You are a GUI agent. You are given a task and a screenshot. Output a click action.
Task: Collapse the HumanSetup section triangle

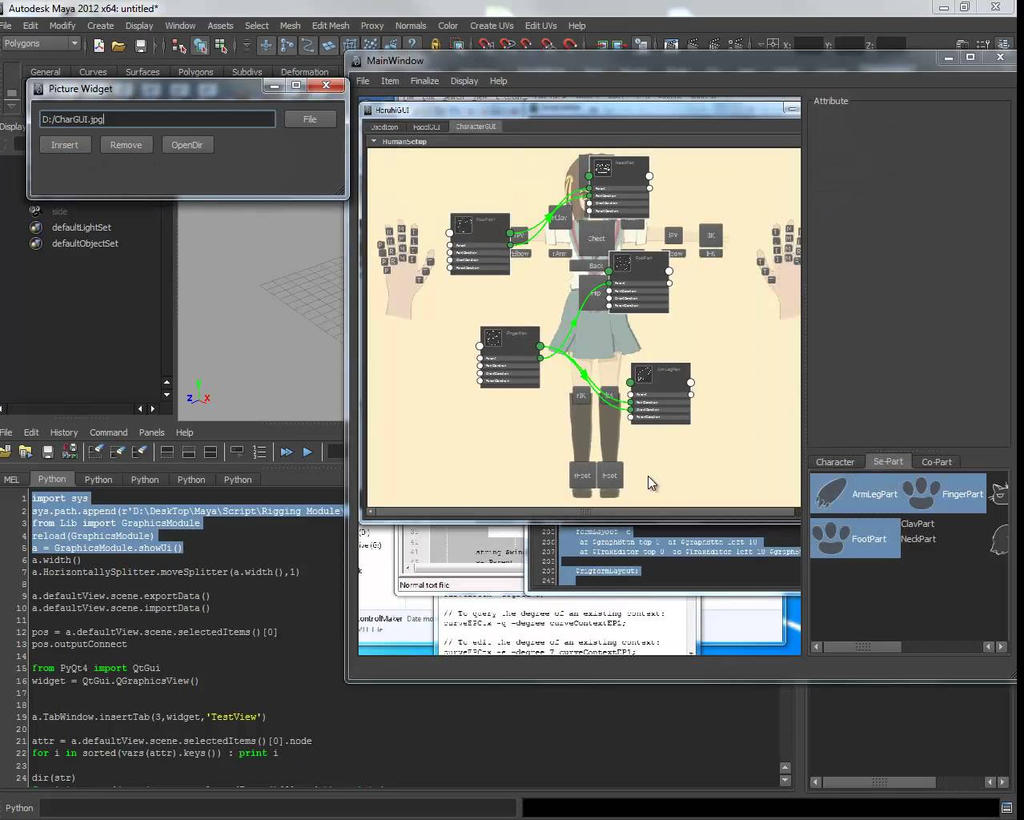(374, 141)
